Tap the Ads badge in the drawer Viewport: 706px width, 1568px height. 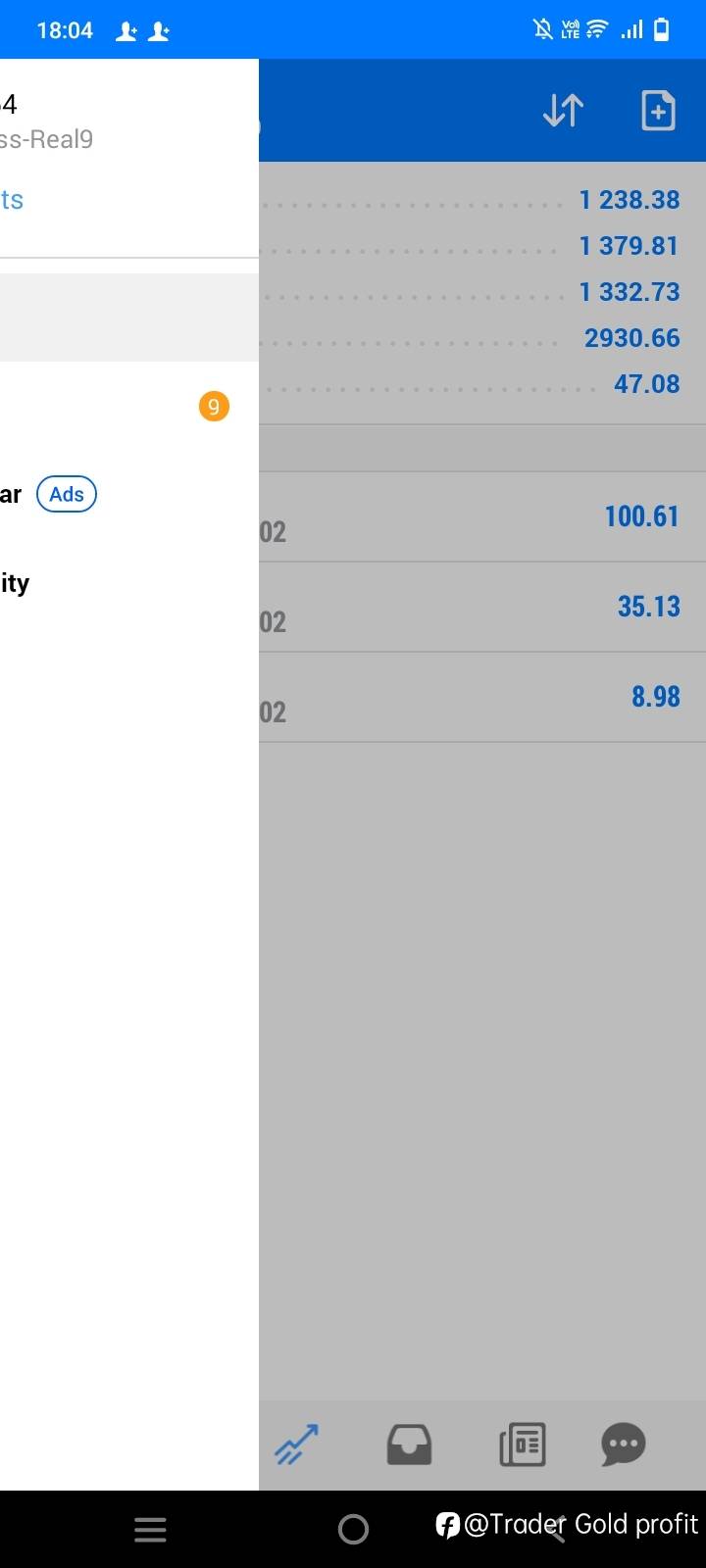[x=67, y=494]
